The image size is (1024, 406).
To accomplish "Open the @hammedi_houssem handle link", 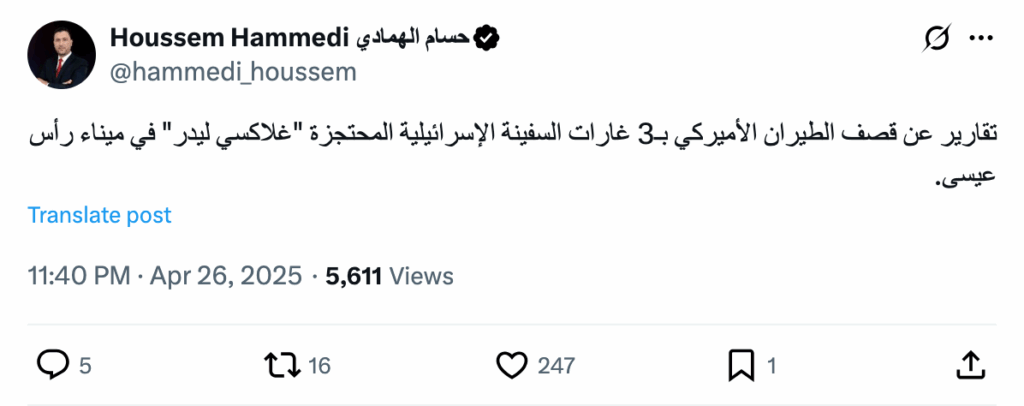I will (233, 73).
